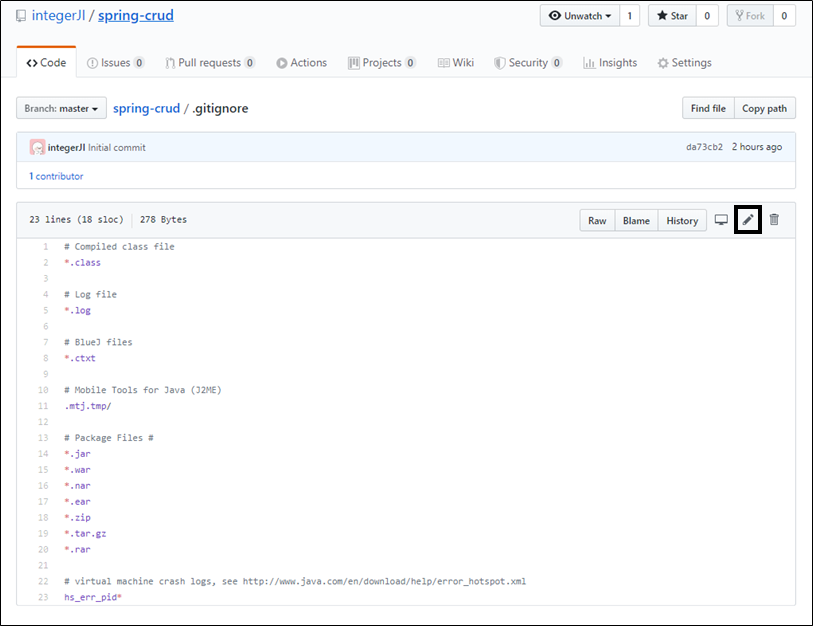Click the '*.ear' line
813x626 pixels.
click(77, 502)
